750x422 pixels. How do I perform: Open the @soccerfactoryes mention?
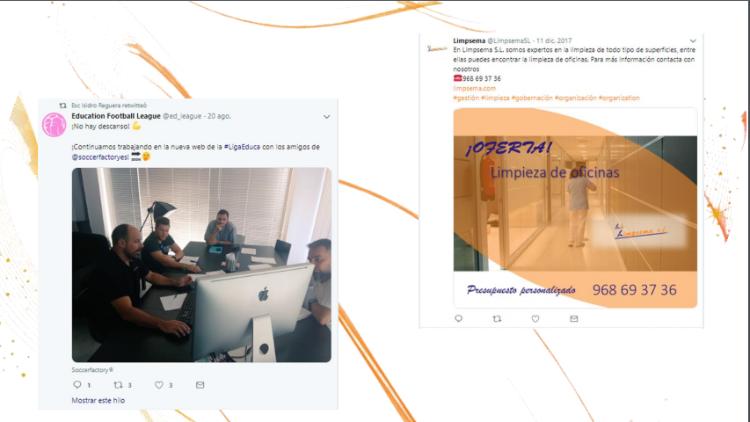[100, 157]
